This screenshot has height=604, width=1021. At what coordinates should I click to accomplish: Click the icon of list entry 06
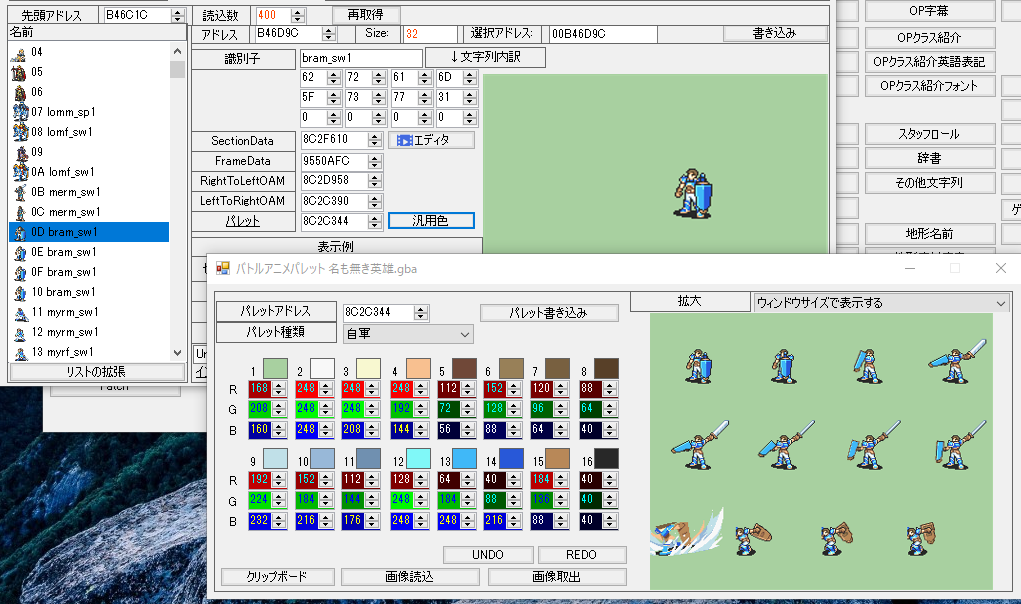tap(20, 92)
